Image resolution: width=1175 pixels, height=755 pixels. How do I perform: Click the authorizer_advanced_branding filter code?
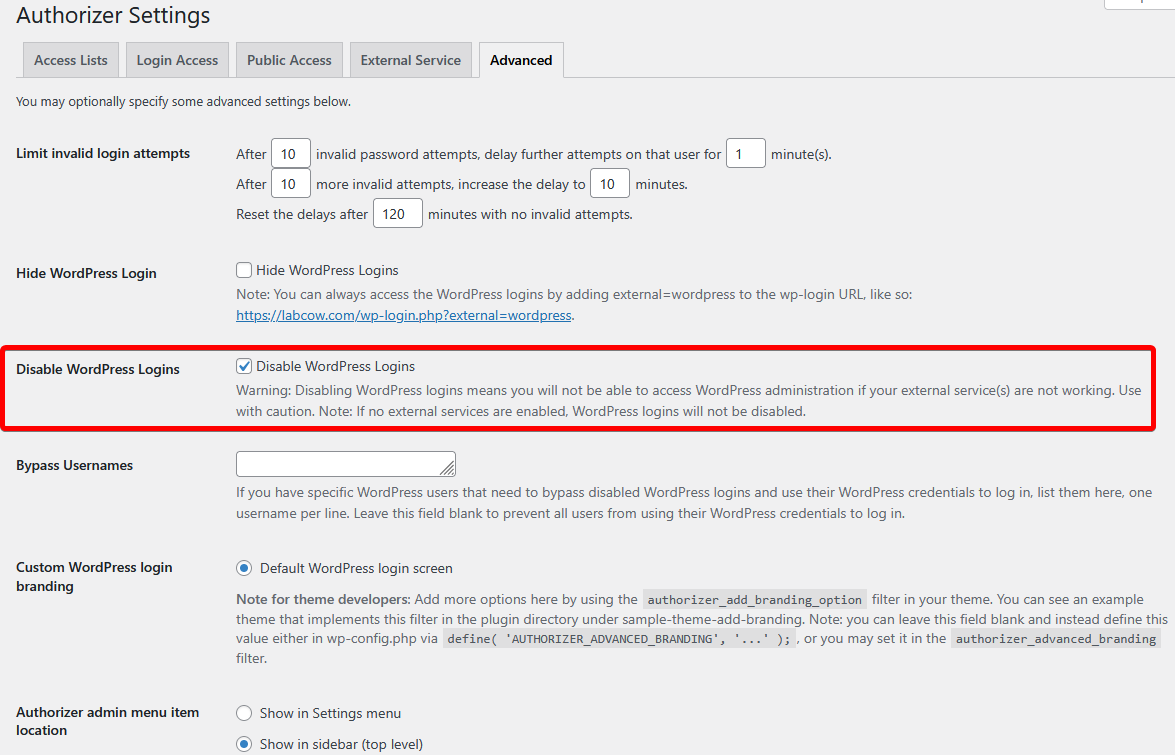point(1056,638)
